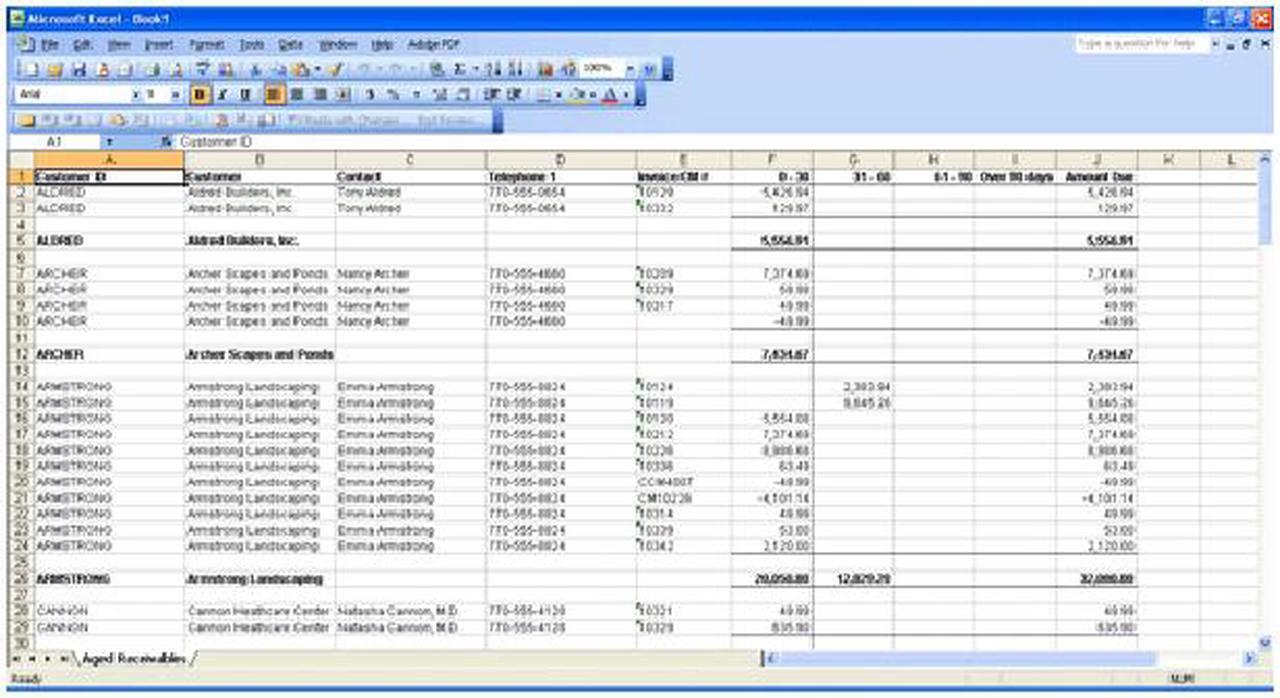Click the Merge and Center icon
The height and width of the screenshot is (698, 1280).
[343, 95]
